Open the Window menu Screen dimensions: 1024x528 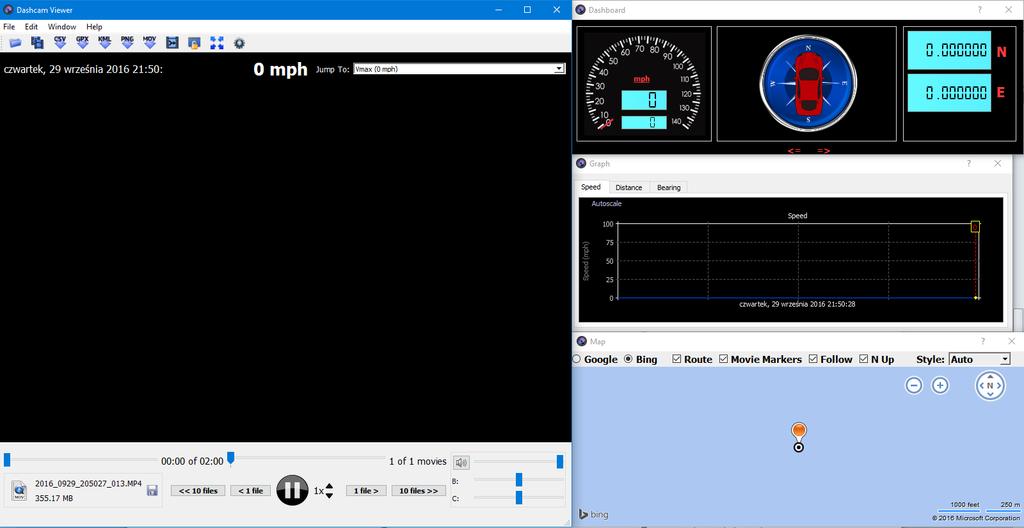(x=62, y=27)
